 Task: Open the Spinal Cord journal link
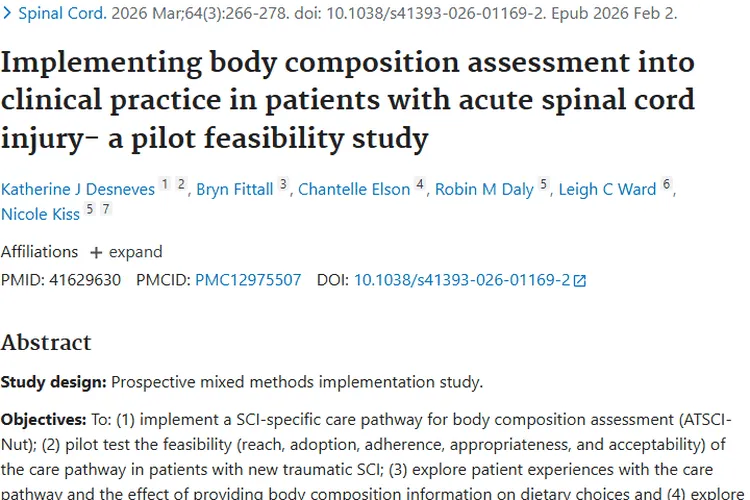pyautogui.click(x=57, y=14)
